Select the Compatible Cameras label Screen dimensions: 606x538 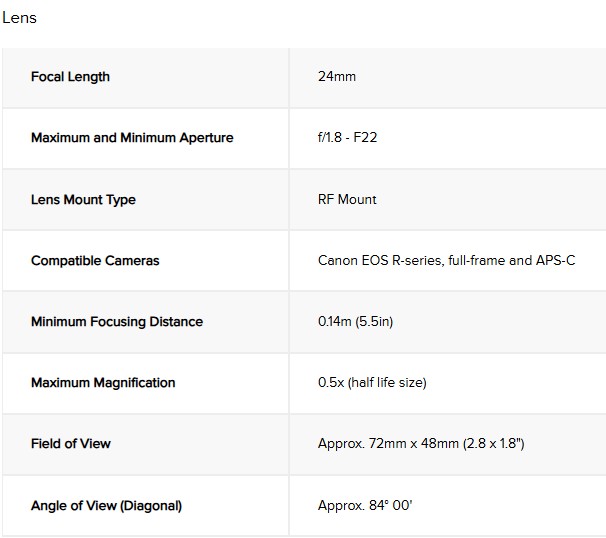click(x=95, y=261)
